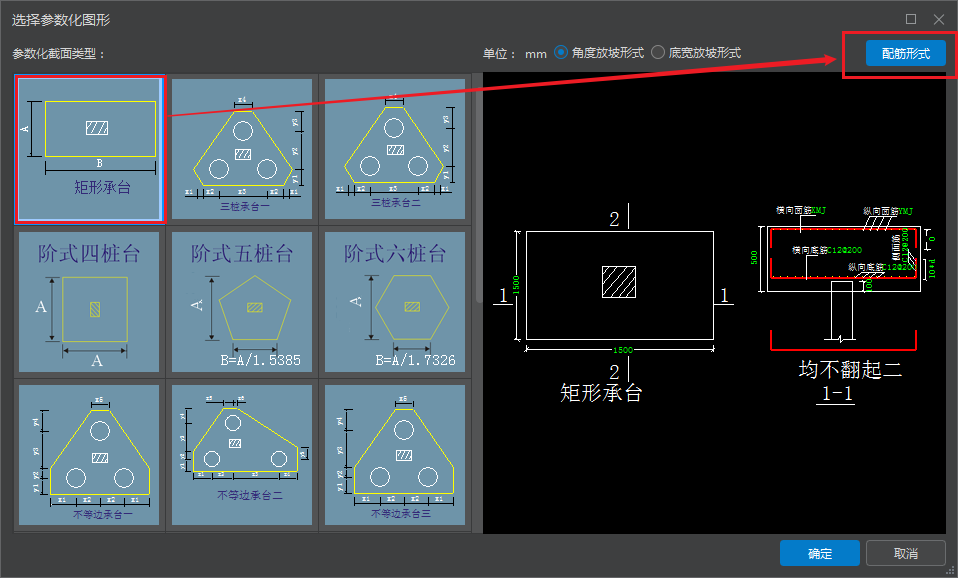The image size is (958, 578).
Task: Click the hatched column in plan preview
Action: click(x=619, y=282)
